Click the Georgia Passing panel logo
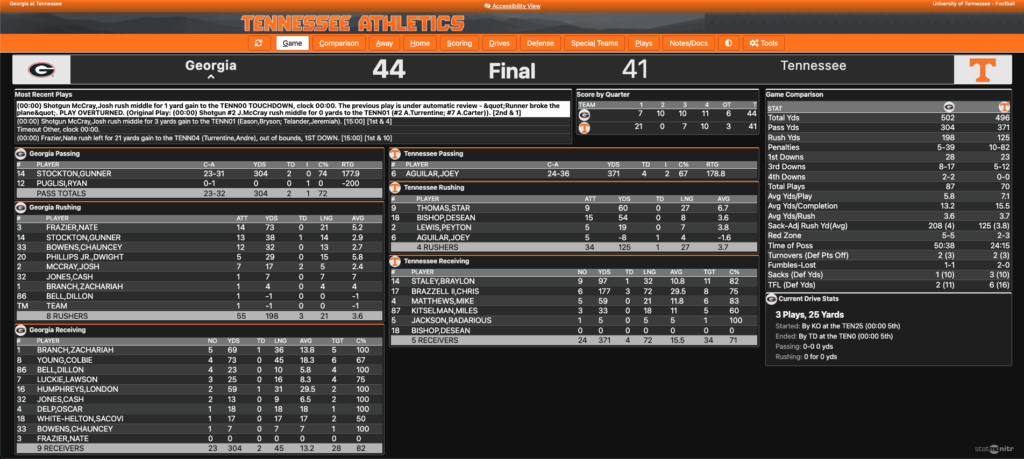This screenshot has height=459, width=1024. coord(20,154)
